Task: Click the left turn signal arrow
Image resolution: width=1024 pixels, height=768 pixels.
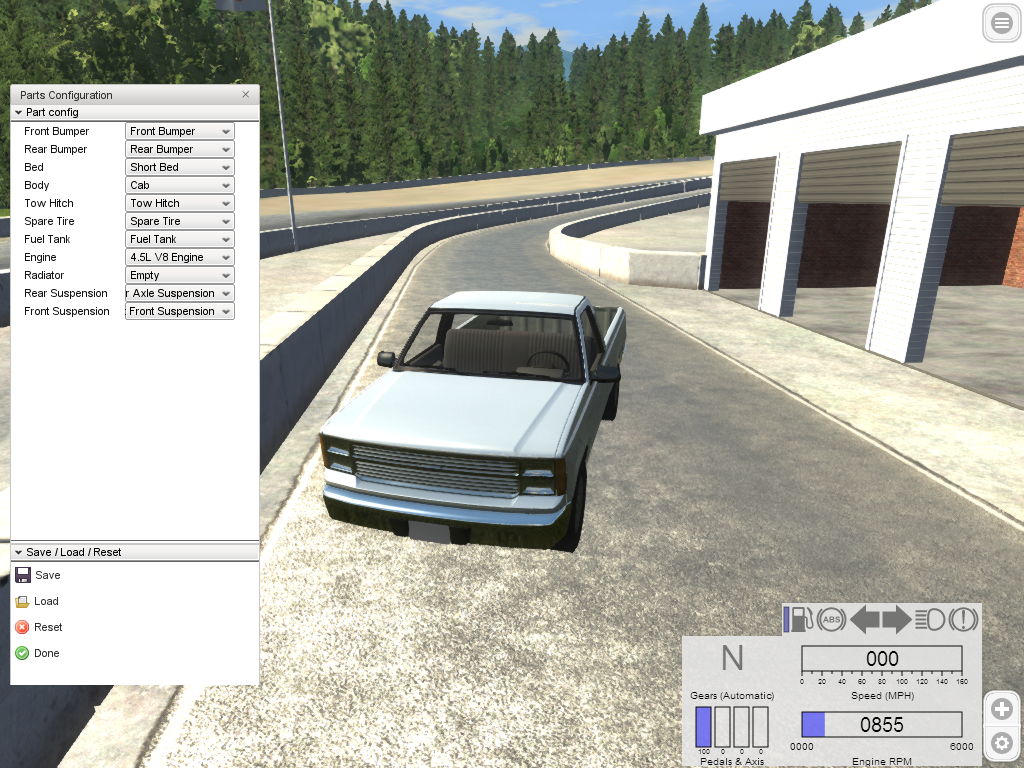Action: [865, 619]
